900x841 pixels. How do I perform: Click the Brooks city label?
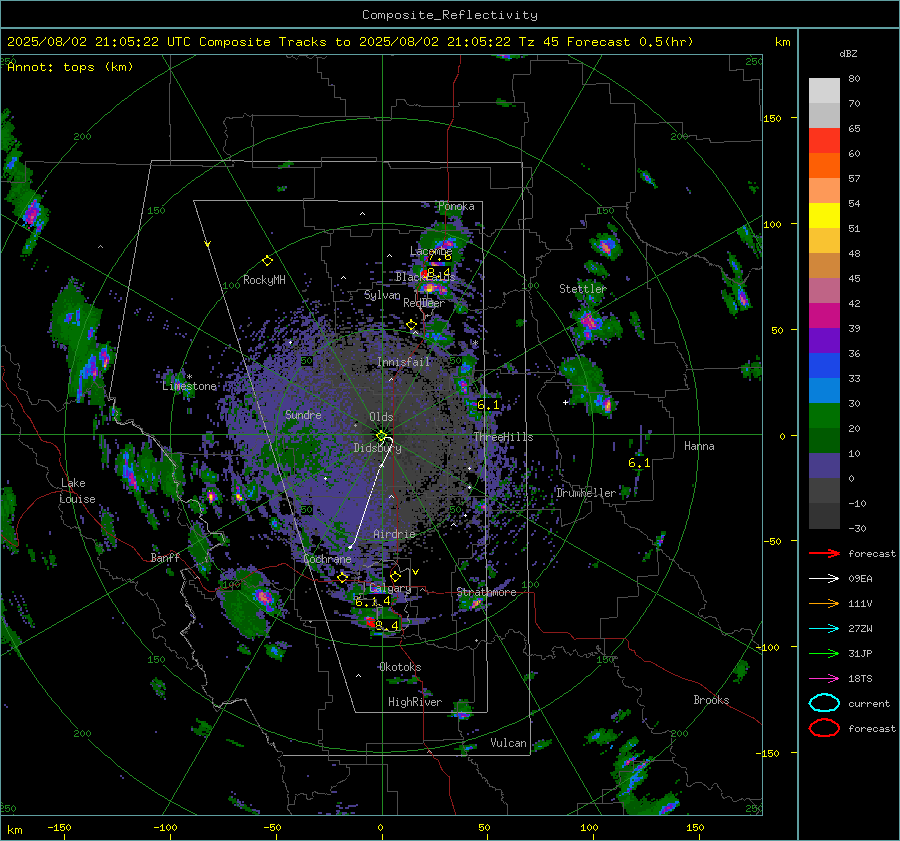pyautogui.click(x=711, y=700)
